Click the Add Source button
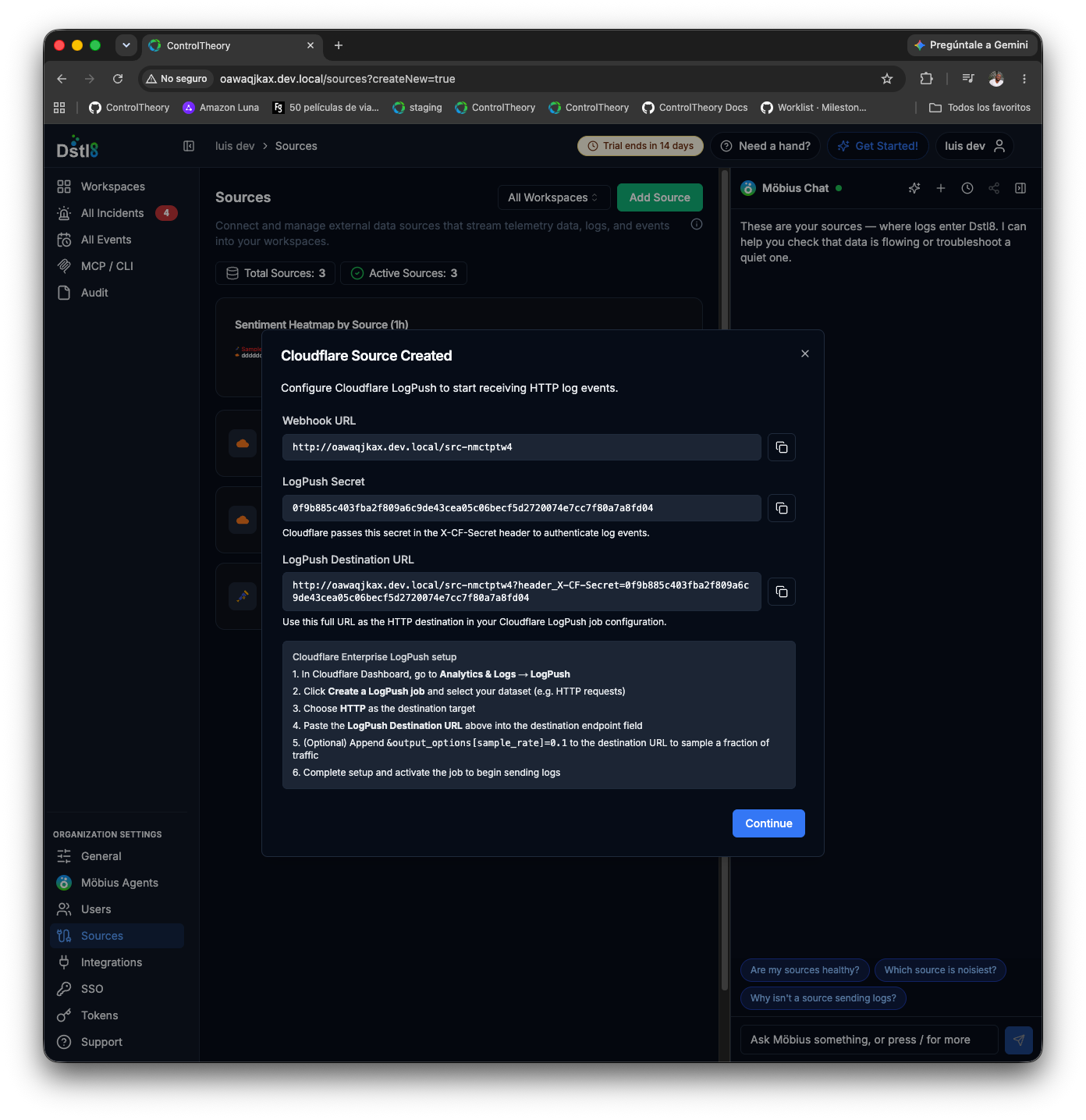Screen dimensions: 1086x1120 [659, 197]
